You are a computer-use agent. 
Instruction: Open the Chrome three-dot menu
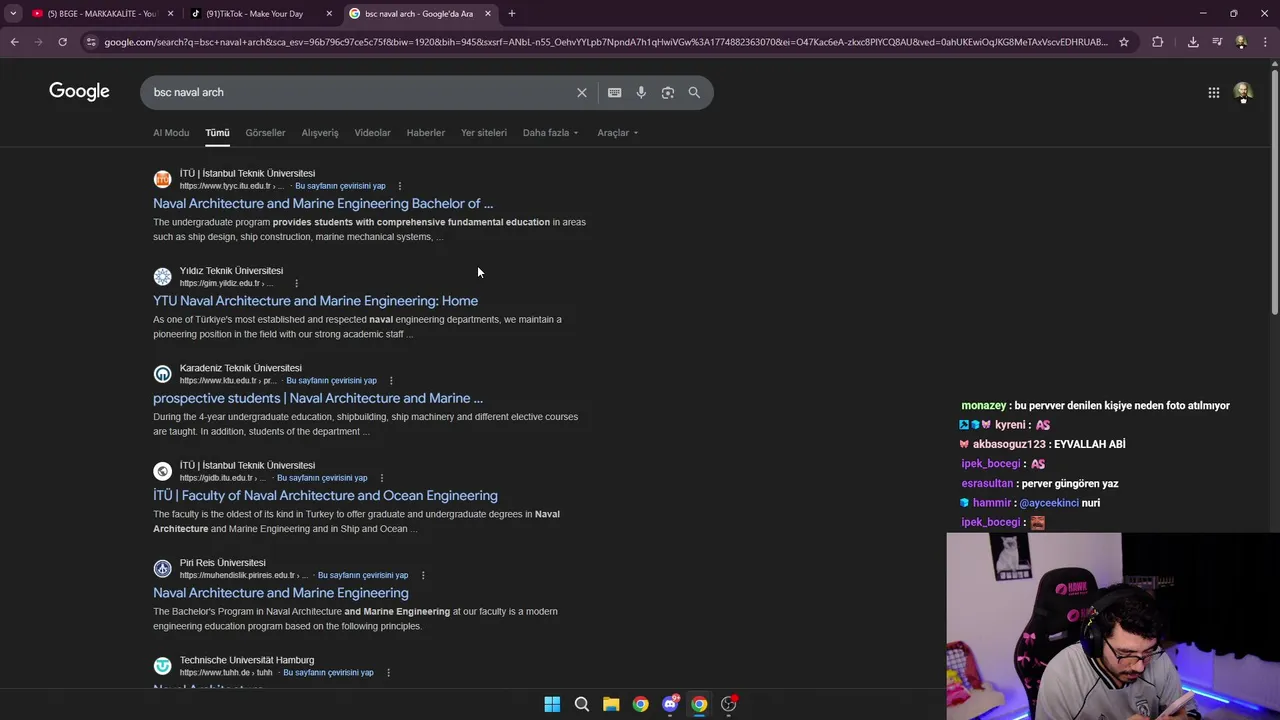(1265, 42)
